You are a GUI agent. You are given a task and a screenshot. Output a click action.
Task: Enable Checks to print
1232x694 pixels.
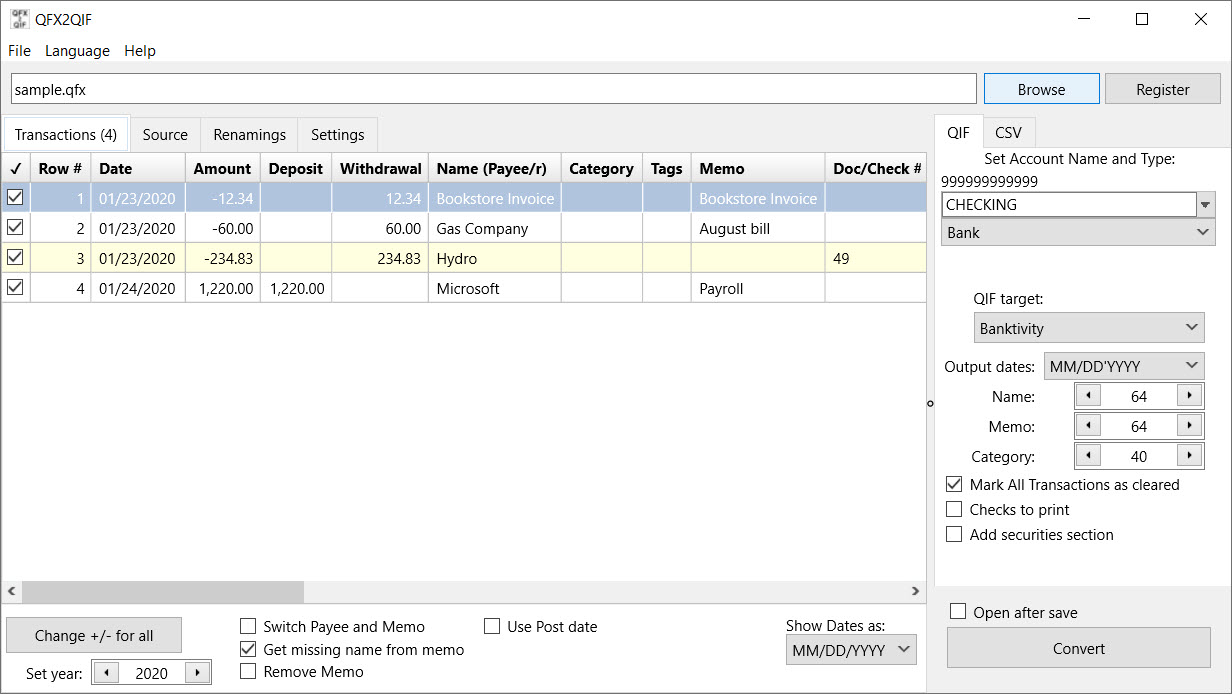954,509
